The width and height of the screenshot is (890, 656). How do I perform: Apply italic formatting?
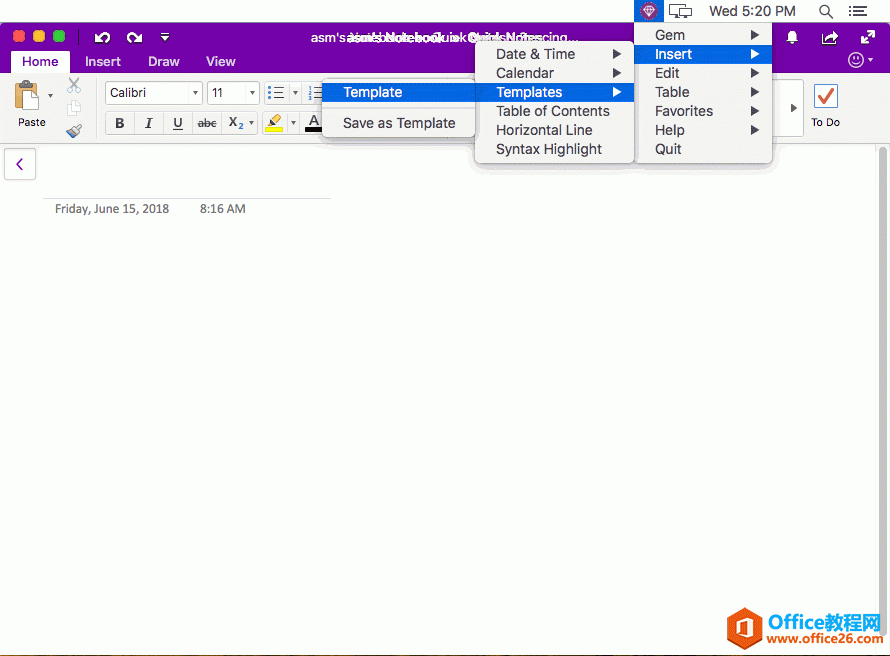[148, 123]
